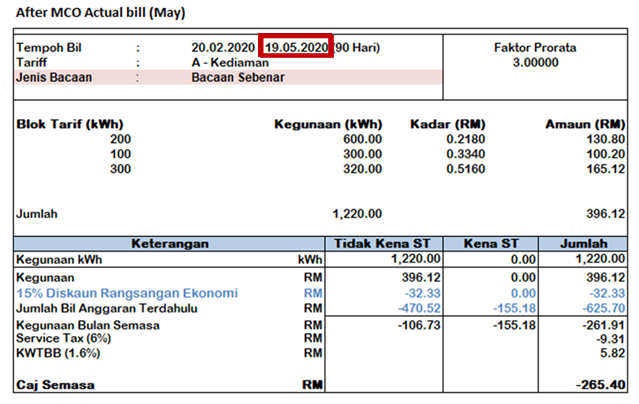Click the "Amaun (RM)" column header
The height and width of the screenshot is (404, 639).
585,124
